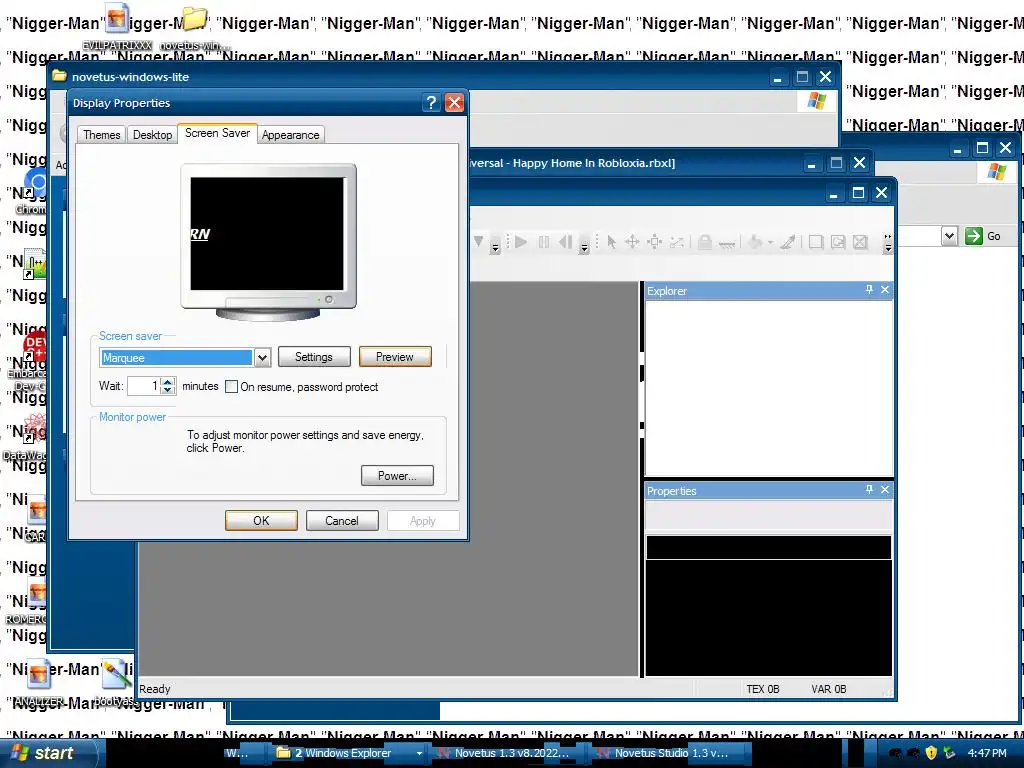Open the bootvis desktop icon

tap(116, 681)
